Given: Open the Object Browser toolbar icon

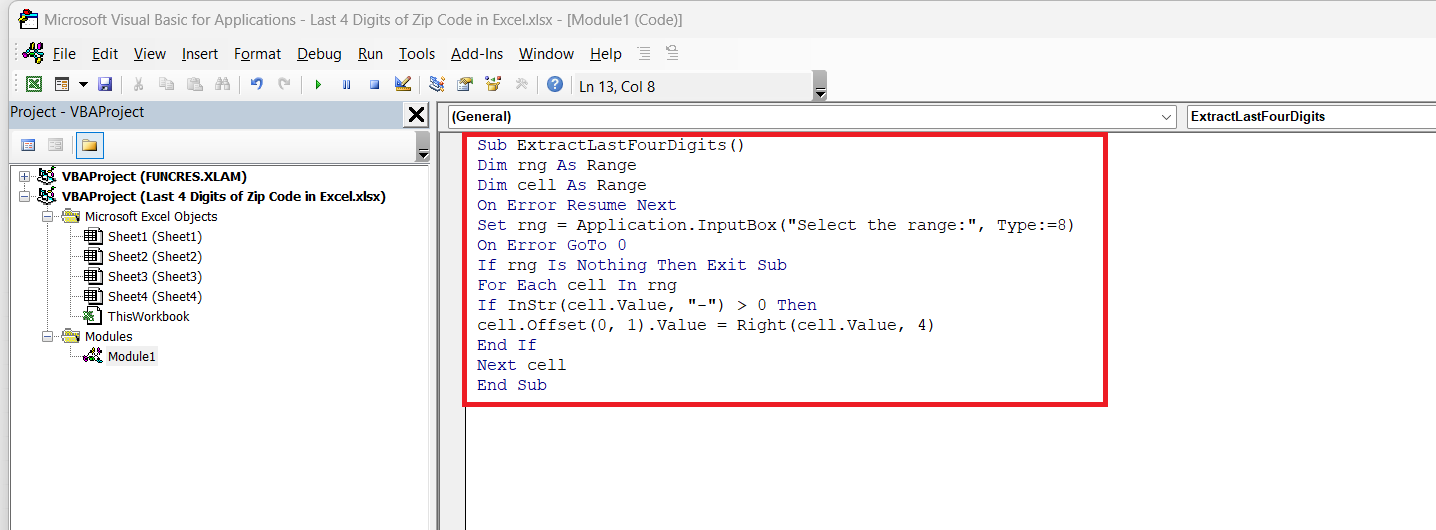Looking at the screenshot, I should point(493,85).
